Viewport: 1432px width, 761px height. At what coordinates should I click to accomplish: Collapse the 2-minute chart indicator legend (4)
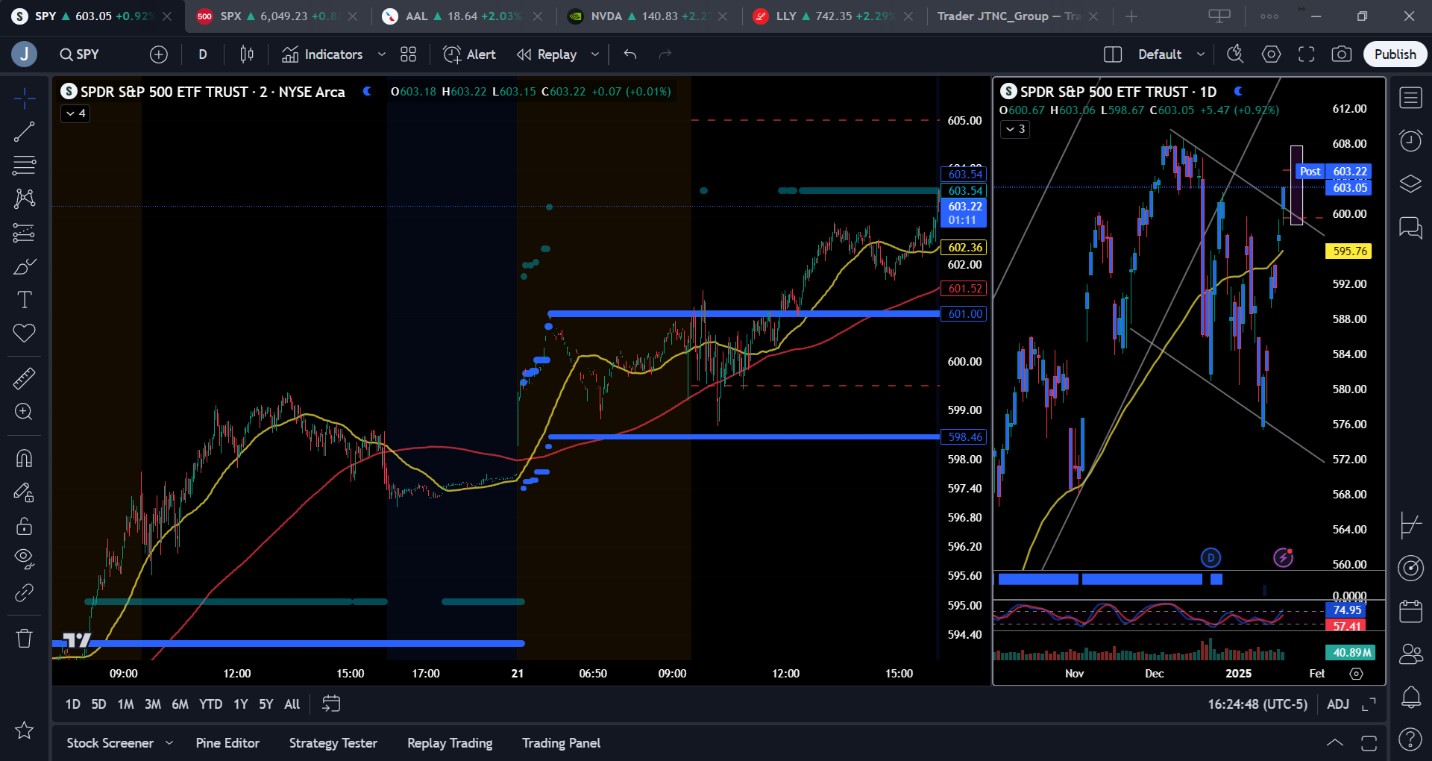pos(75,113)
